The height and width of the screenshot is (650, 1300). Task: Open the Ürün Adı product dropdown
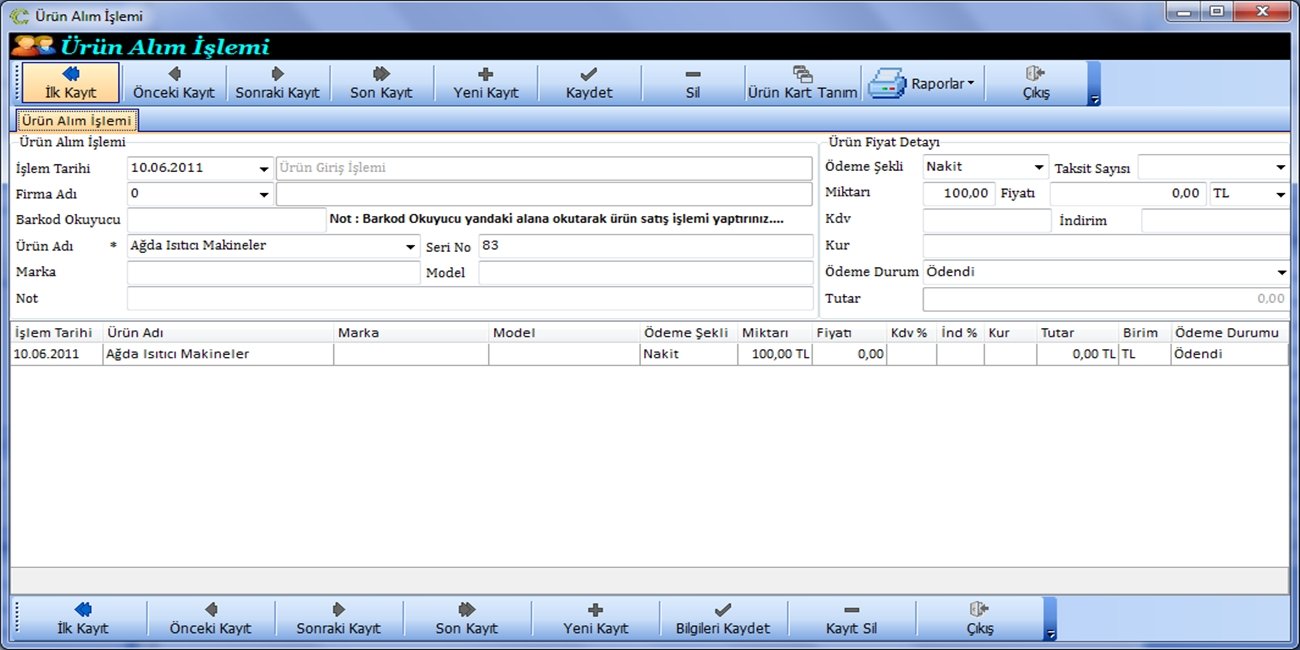(411, 247)
